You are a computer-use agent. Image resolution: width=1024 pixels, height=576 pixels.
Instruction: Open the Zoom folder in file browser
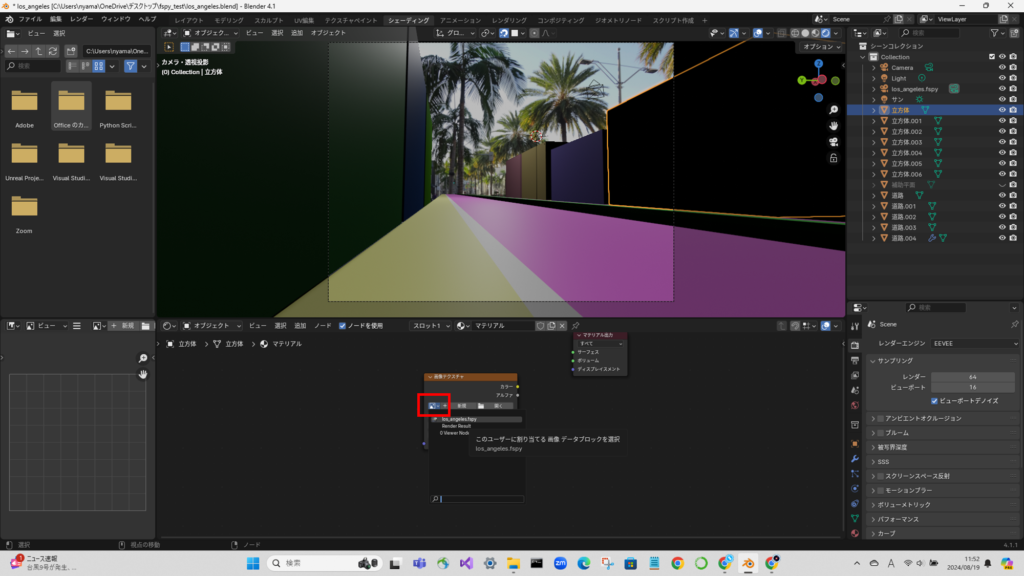[x=25, y=211]
